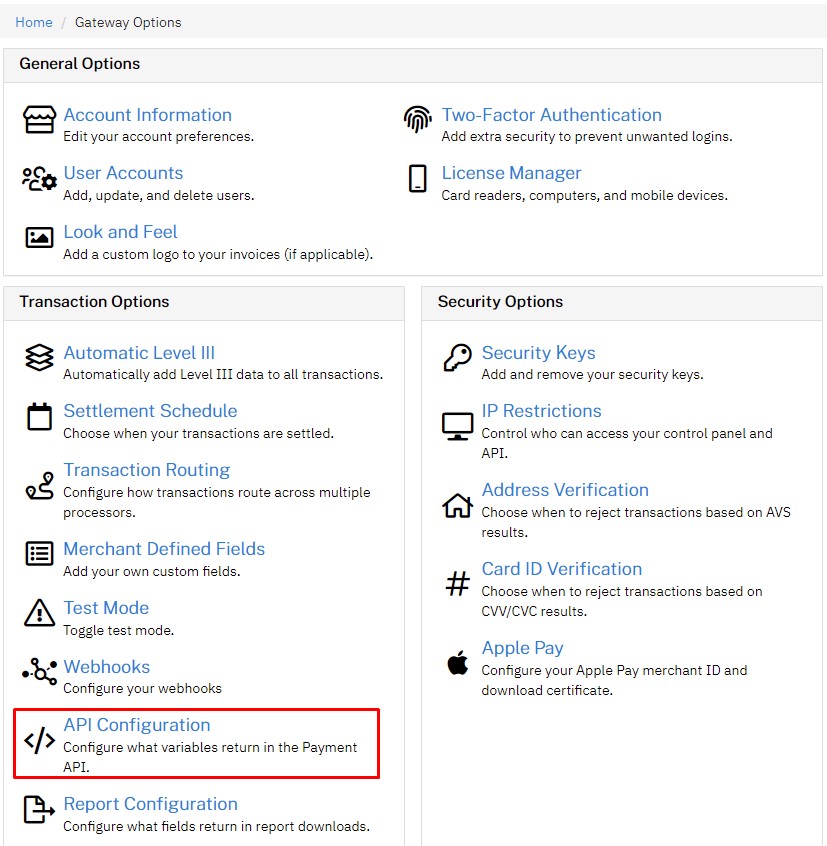Open the Automatic Level III link

pyautogui.click(x=139, y=353)
